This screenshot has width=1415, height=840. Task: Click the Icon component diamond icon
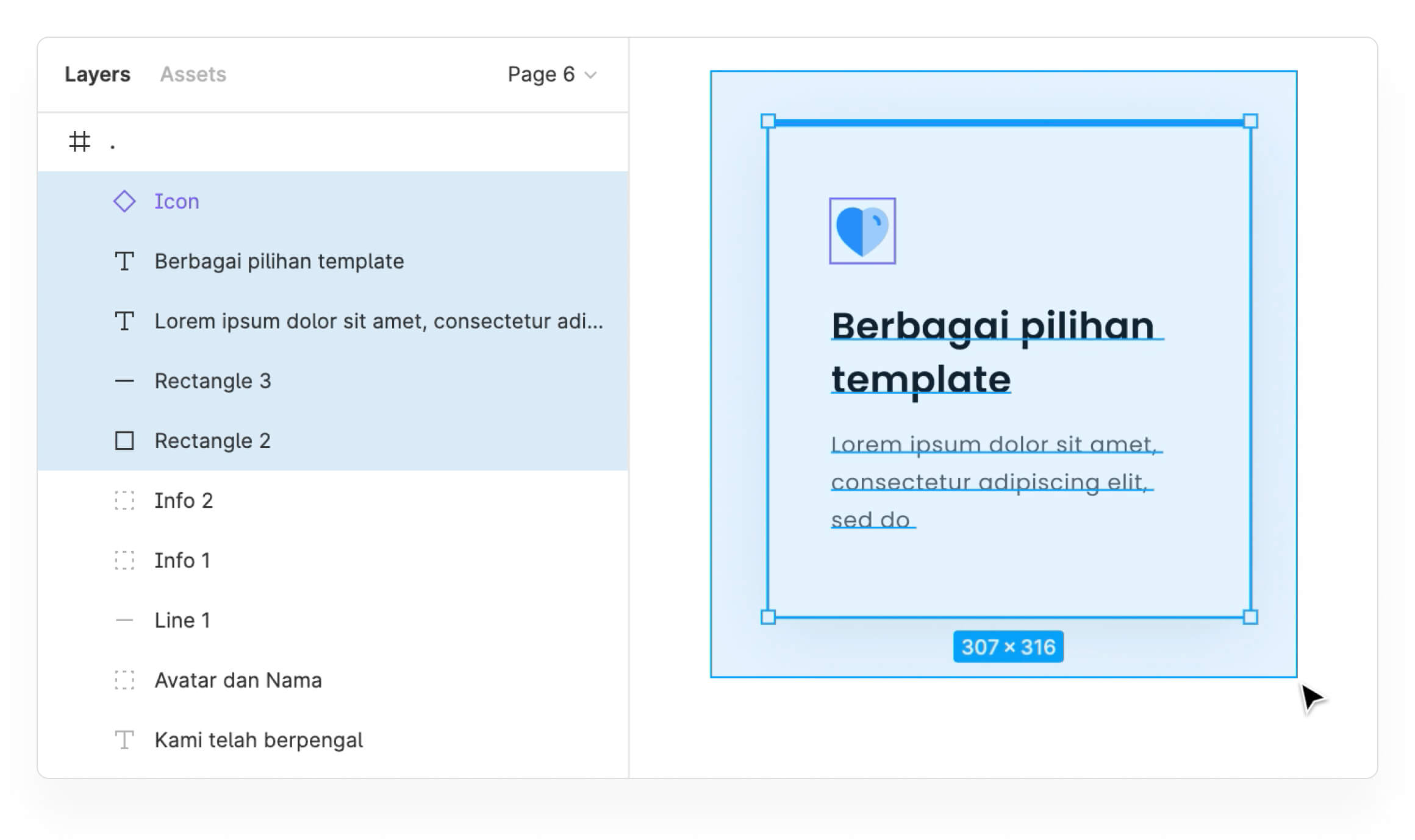click(124, 201)
